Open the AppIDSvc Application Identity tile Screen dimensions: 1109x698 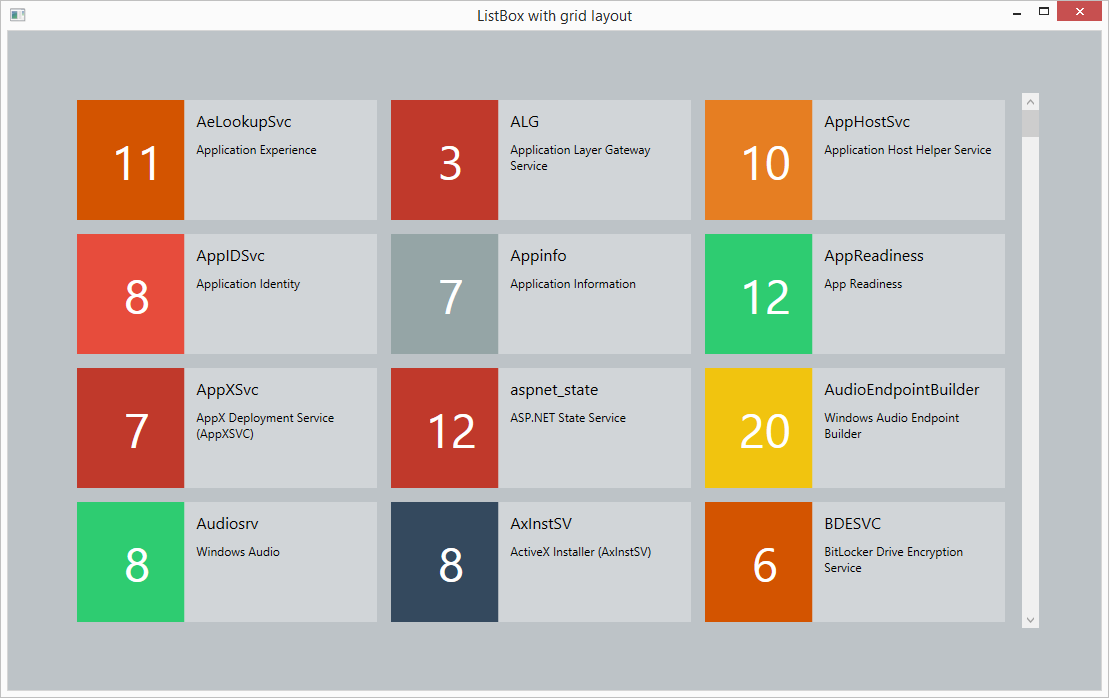(280, 294)
